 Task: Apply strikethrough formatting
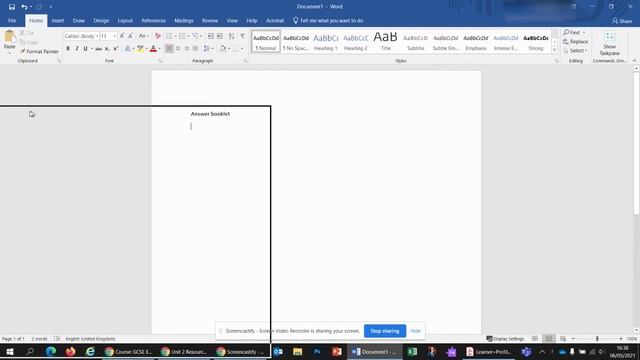[x=98, y=49]
